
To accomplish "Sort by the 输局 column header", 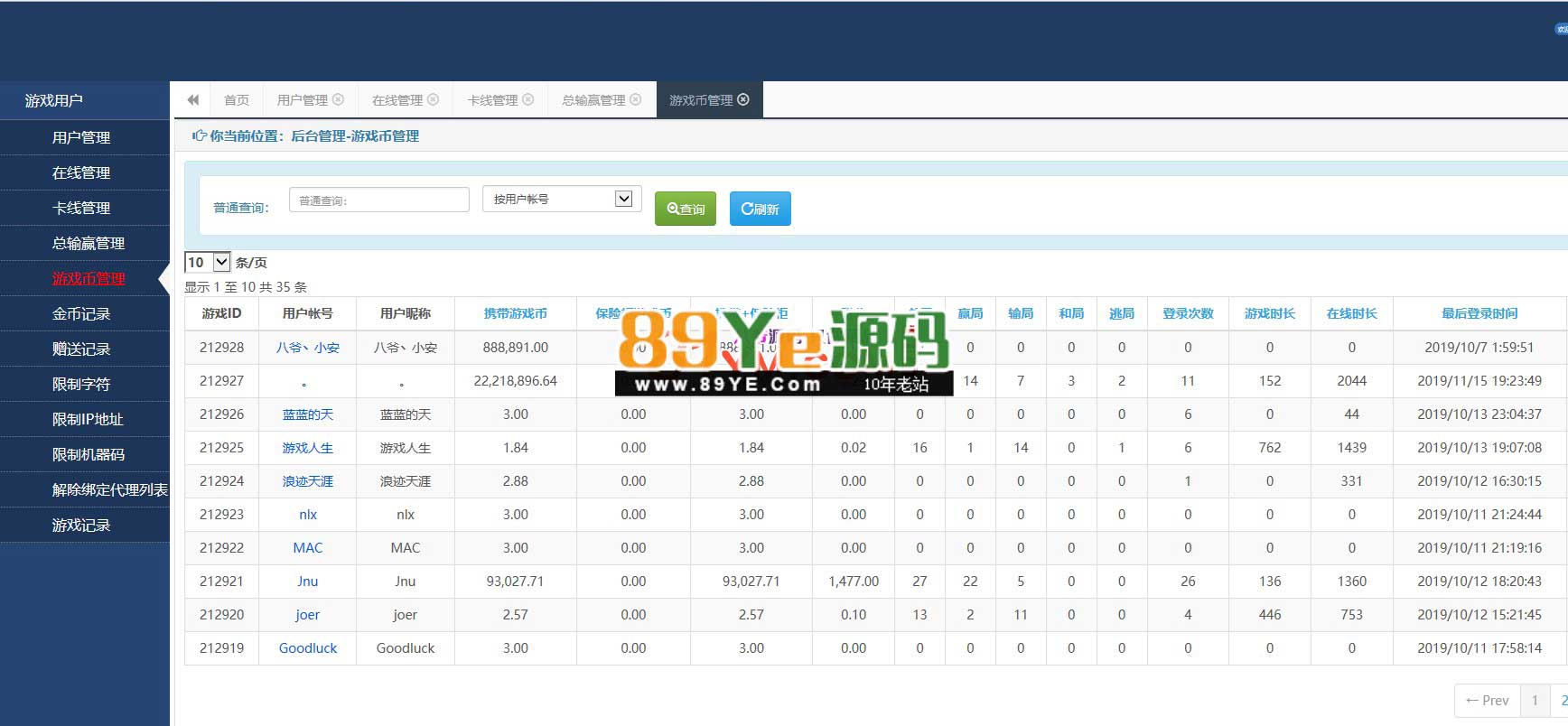I will coord(1021,313).
